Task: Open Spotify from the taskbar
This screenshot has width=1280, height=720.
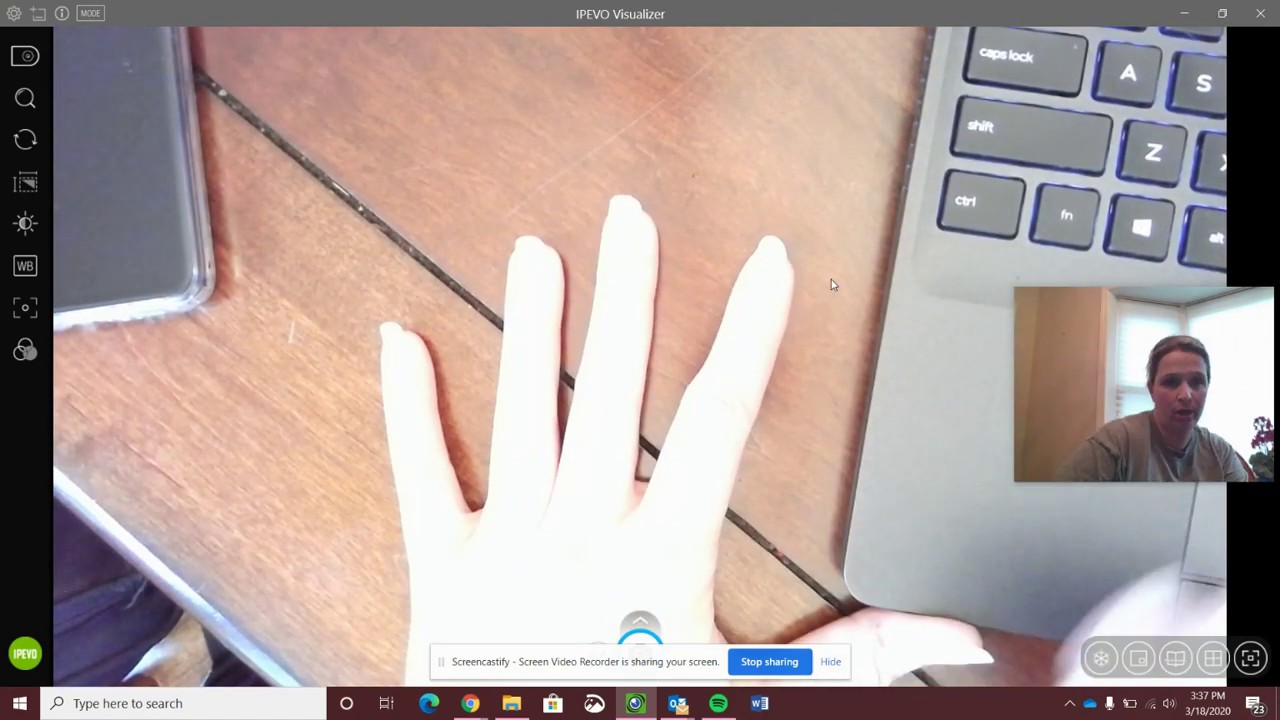Action: [x=718, y=703]
